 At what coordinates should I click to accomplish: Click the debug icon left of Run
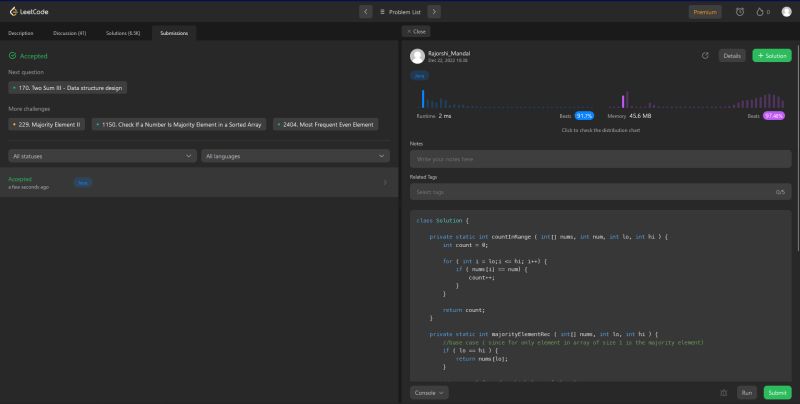[x=724, y=393]
